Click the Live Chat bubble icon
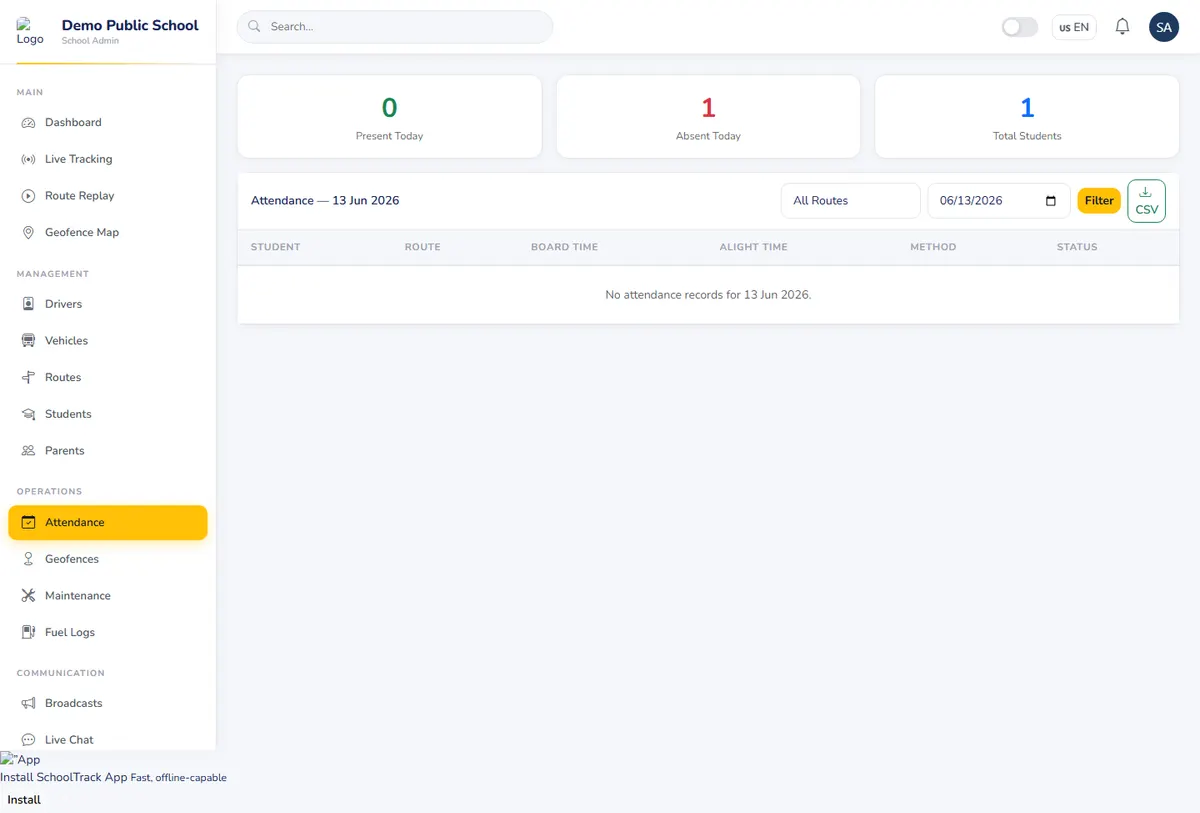1200x813 pixels. [x=28, y=740]
